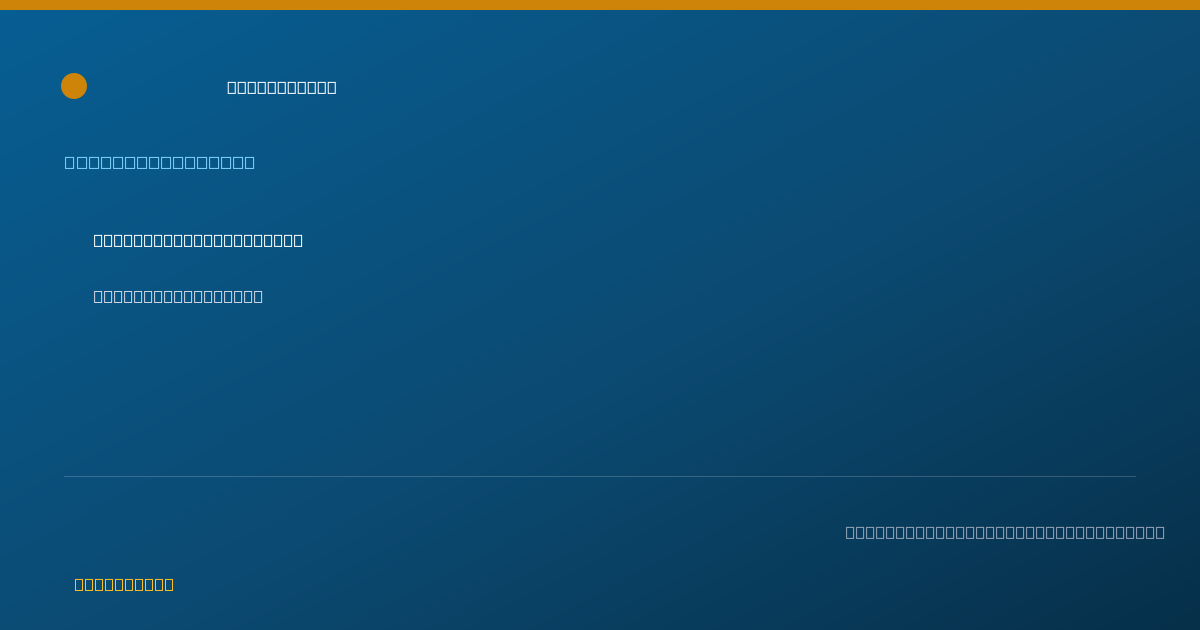Click the first character of the second body line

98,296
